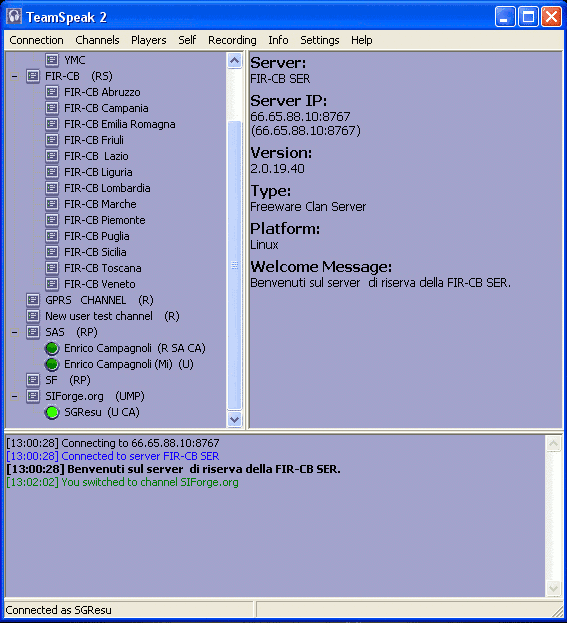The image size is (567, 623).
Task: Click the window resize grip corner
Action: [x=558, y=611]
